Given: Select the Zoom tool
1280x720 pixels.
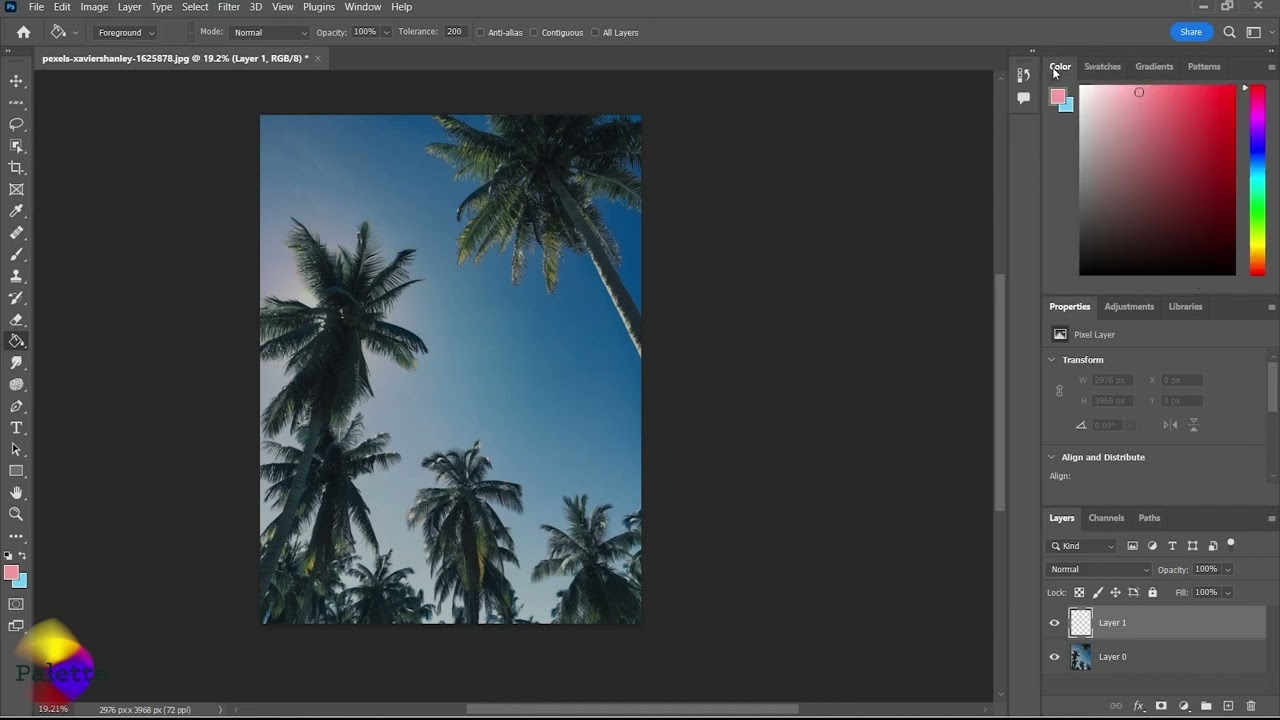Looking at the screenshot, I should click(16, 514).
